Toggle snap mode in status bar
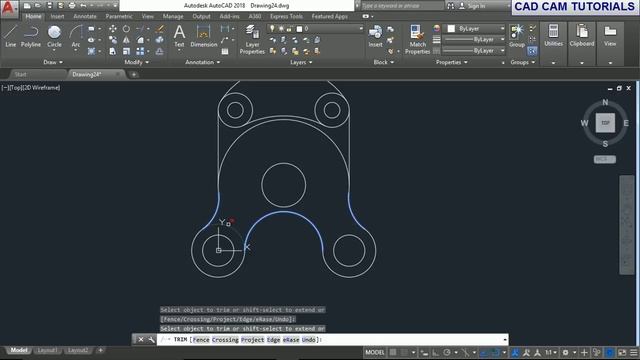The image size is (640, 360). coord(404,352)
